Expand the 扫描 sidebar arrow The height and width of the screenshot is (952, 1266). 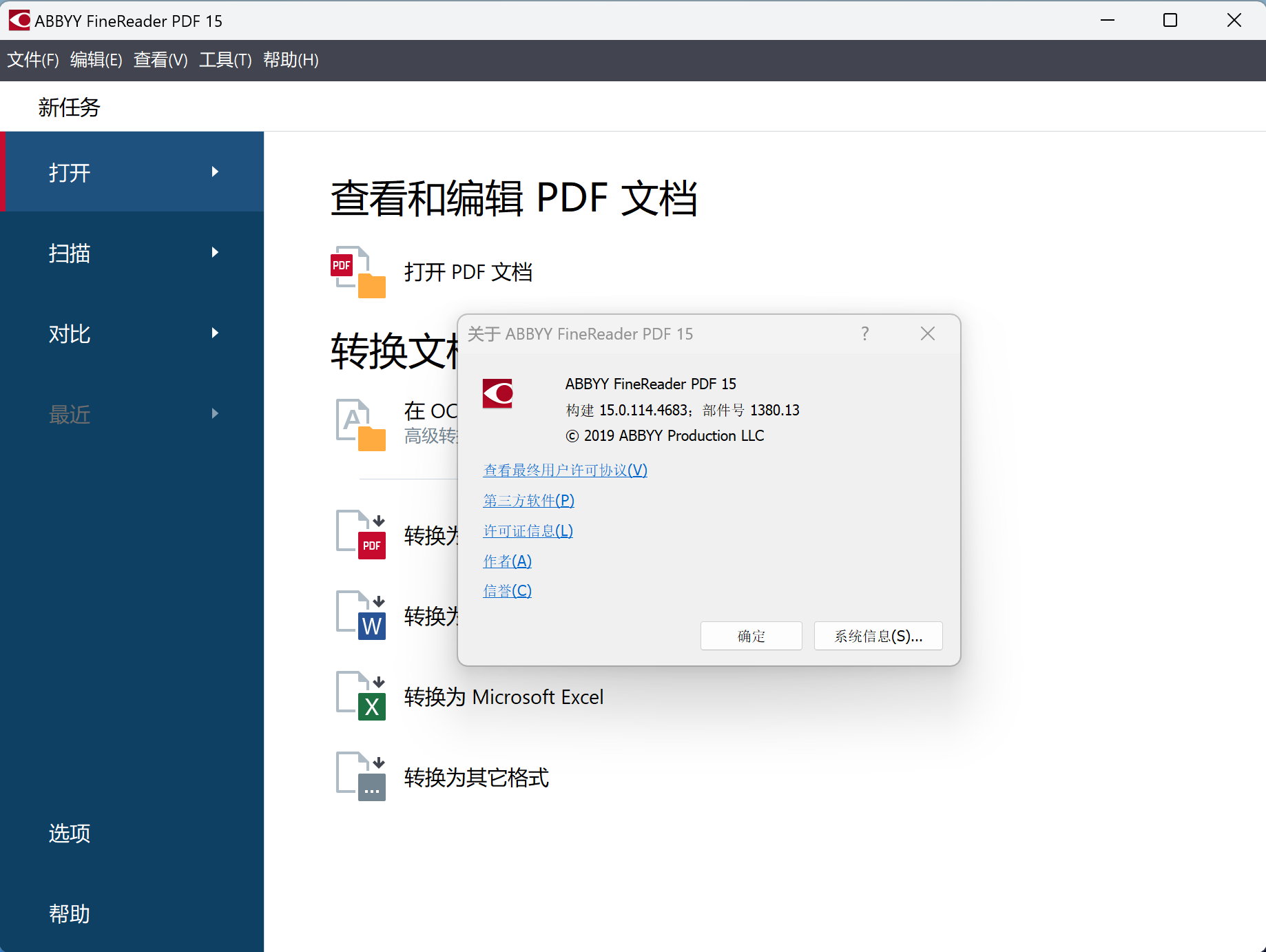(x=215, y=252)
